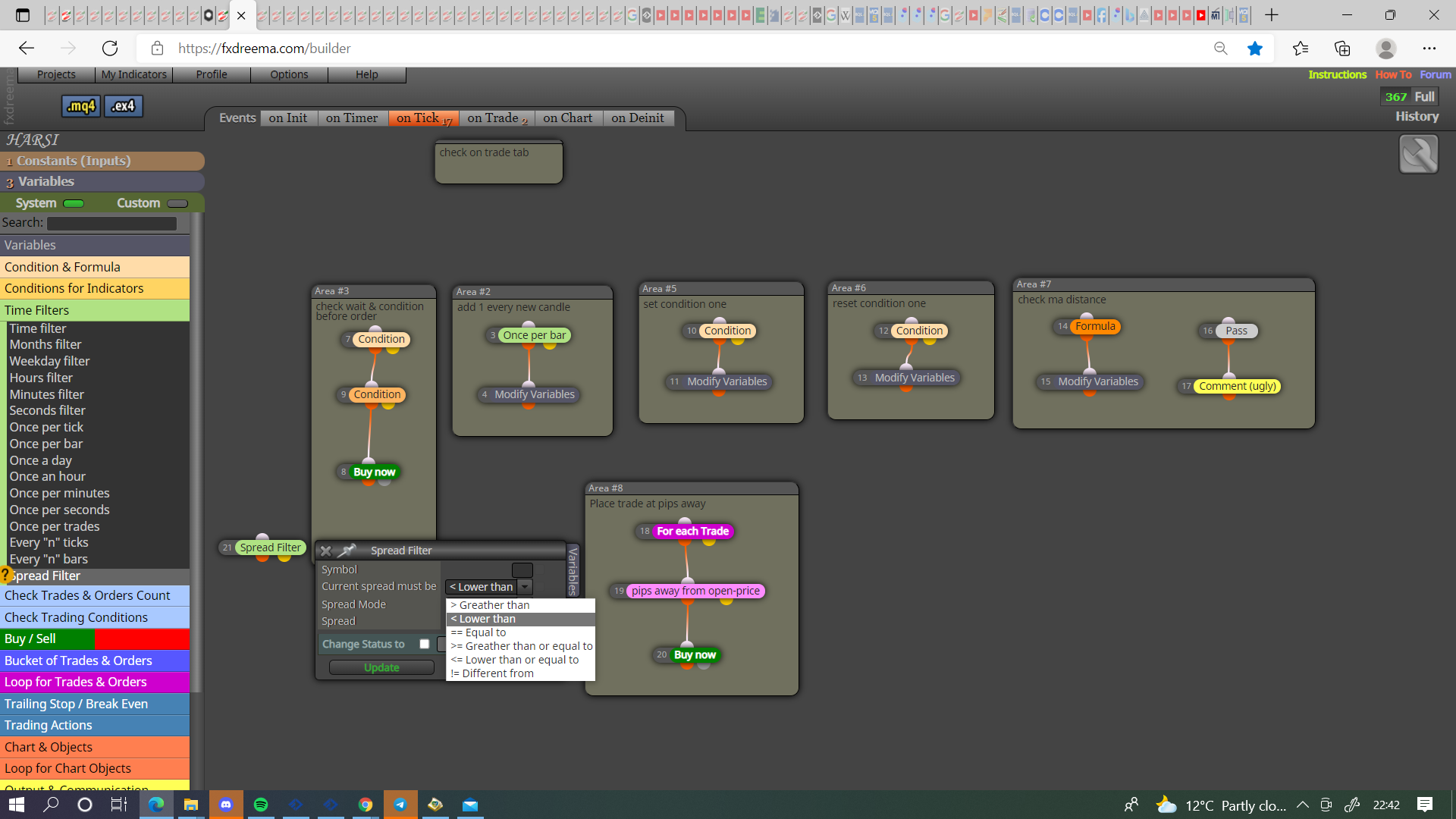1456x819 pixels.
Task: Expand the Variables section with count 3
Action: coord(102,181)
